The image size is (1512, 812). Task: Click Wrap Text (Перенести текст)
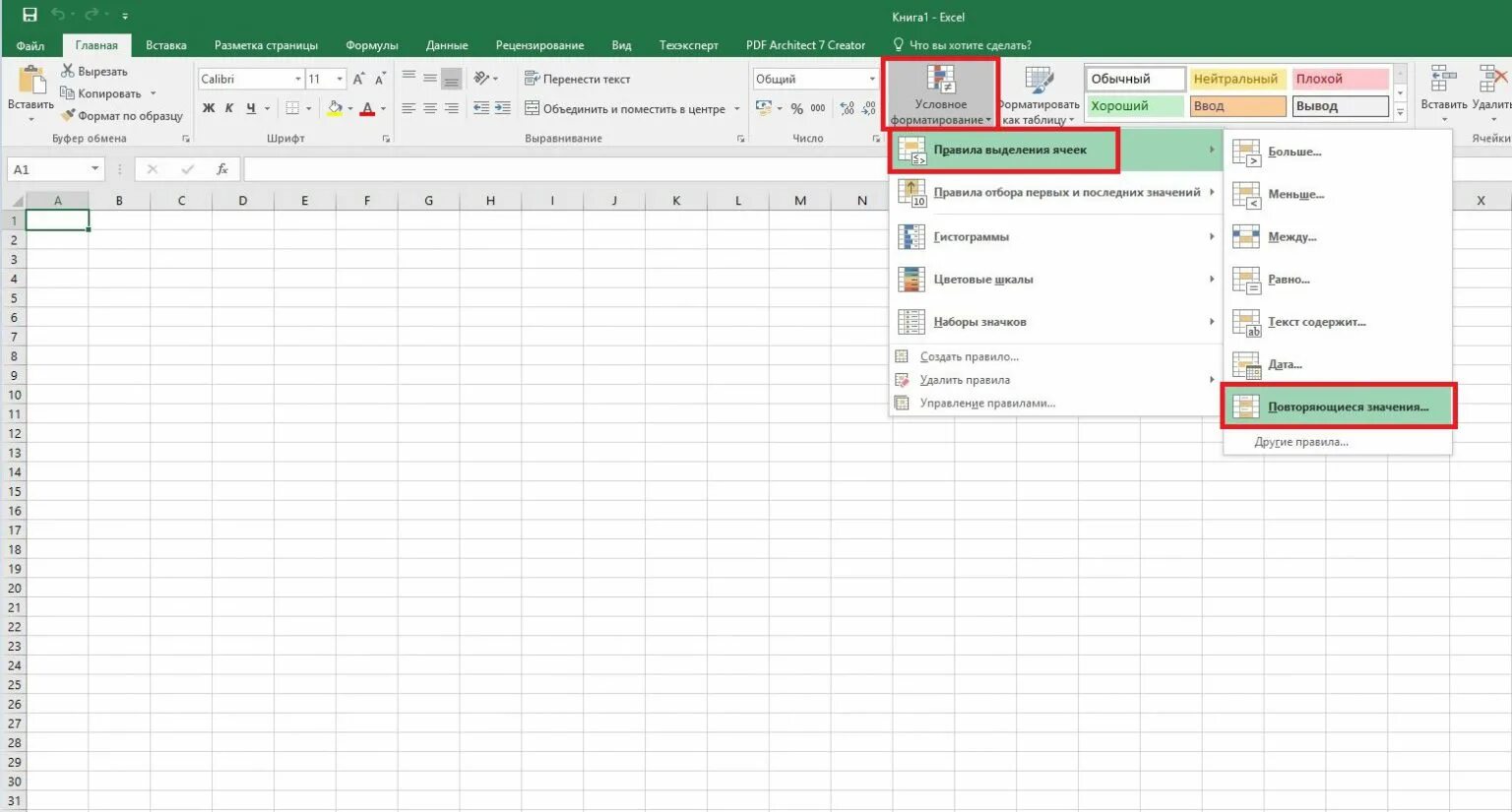coord(577,79)
